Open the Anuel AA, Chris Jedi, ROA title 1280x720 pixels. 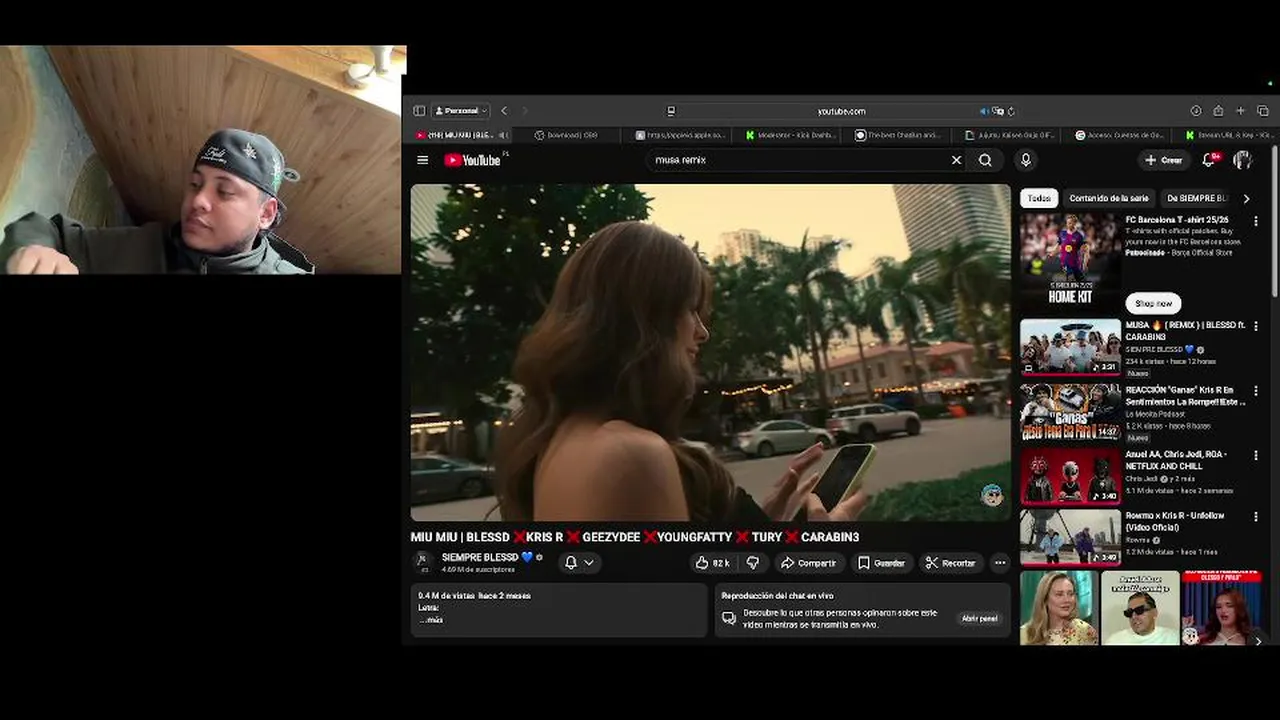tap(1176, 460)
